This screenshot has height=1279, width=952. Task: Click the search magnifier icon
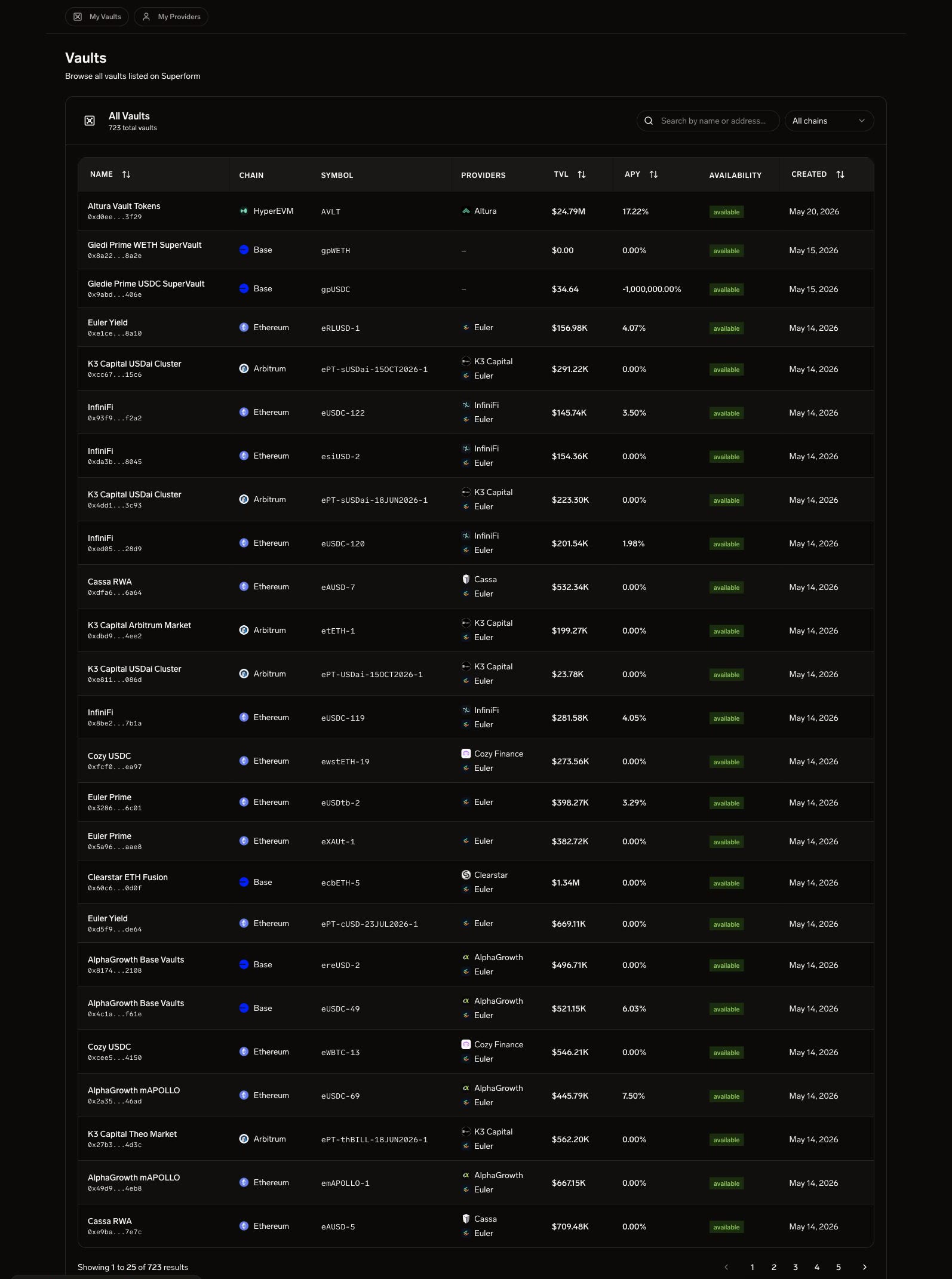pos(649,121)
